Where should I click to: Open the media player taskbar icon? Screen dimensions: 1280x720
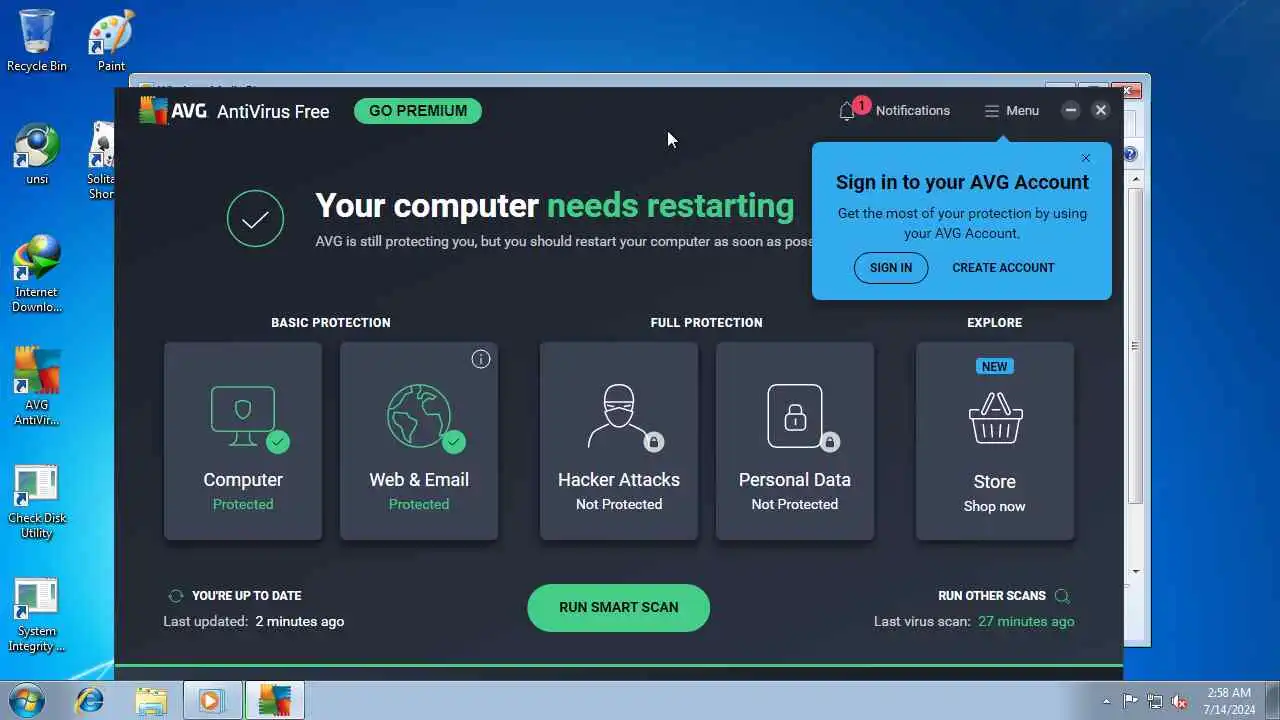click(x=212, y=700)
